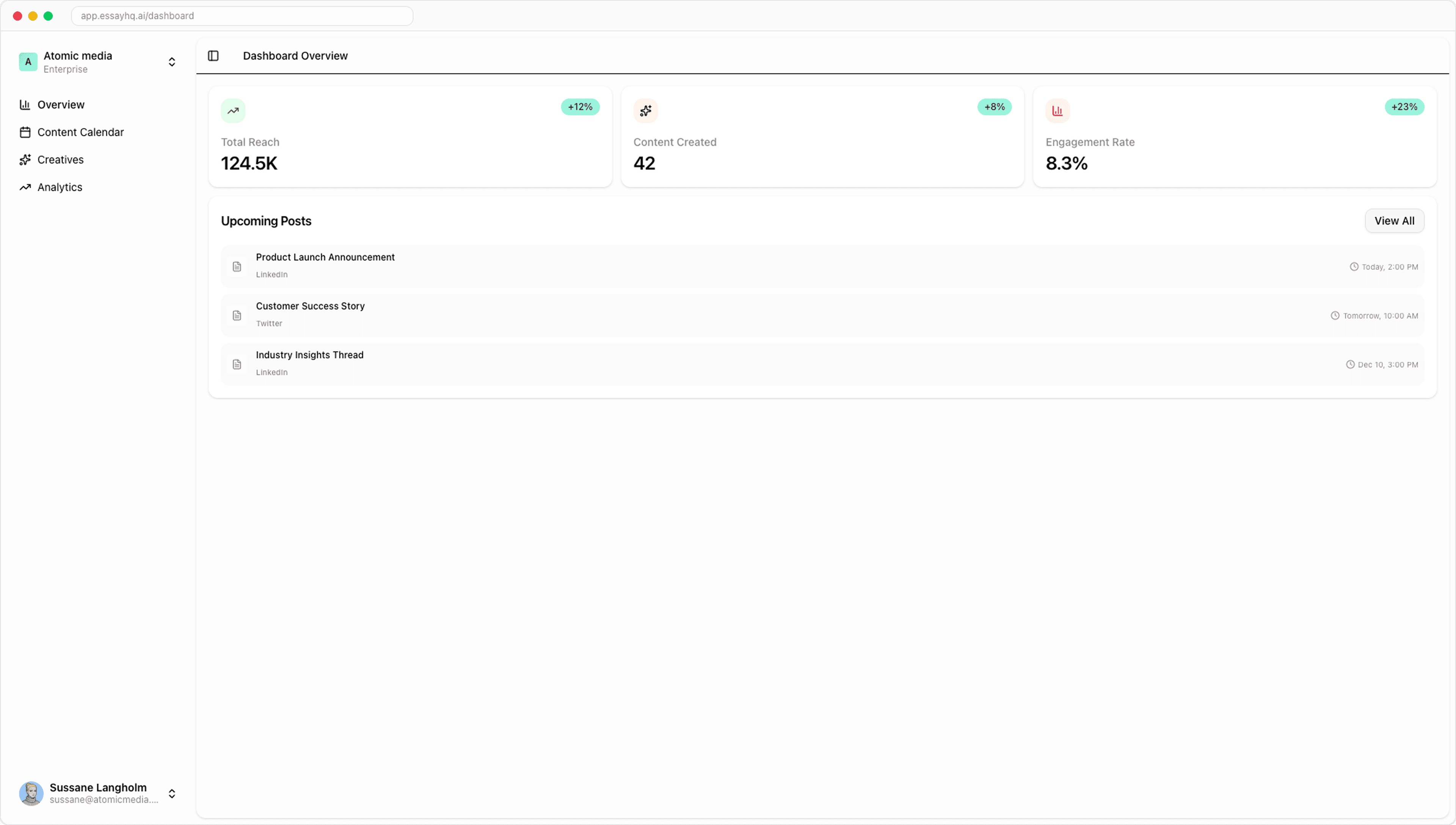Click the Analytics trend-line icon

(25, 187)
